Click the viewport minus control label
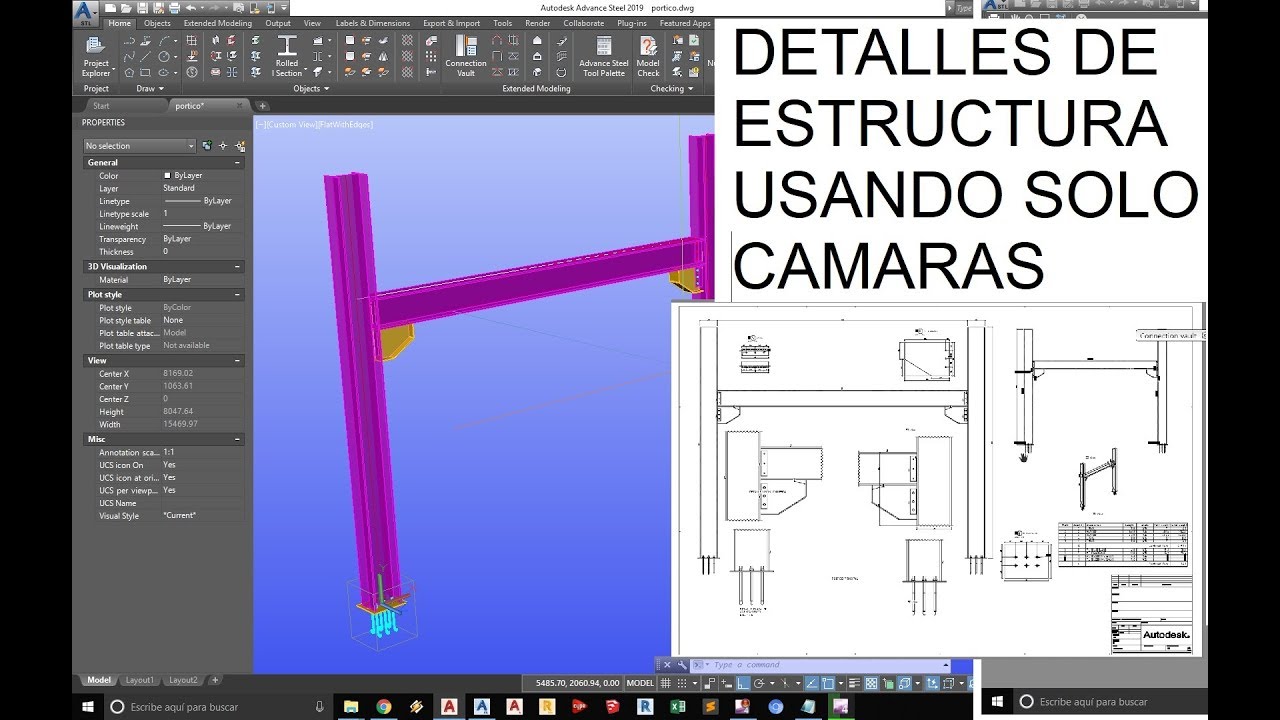Viewport: 1280px width, 720px height. pyautogui.click(x=260, y=125)
